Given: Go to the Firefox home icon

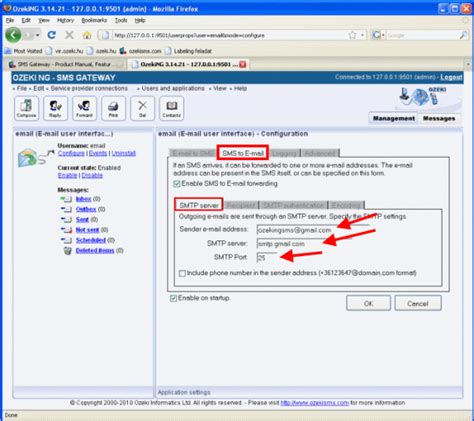Looking at the screenshot, I should (x=87, y=35).
